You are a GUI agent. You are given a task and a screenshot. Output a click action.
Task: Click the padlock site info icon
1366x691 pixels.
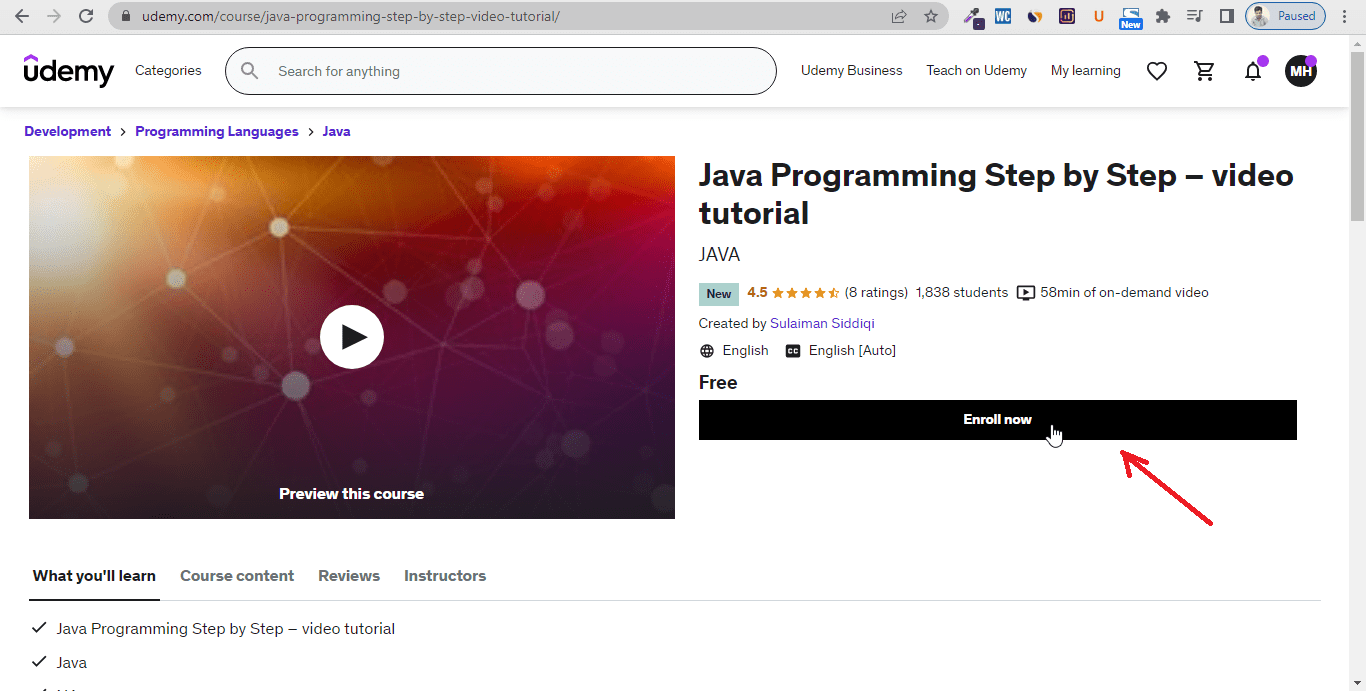point(126,16)
